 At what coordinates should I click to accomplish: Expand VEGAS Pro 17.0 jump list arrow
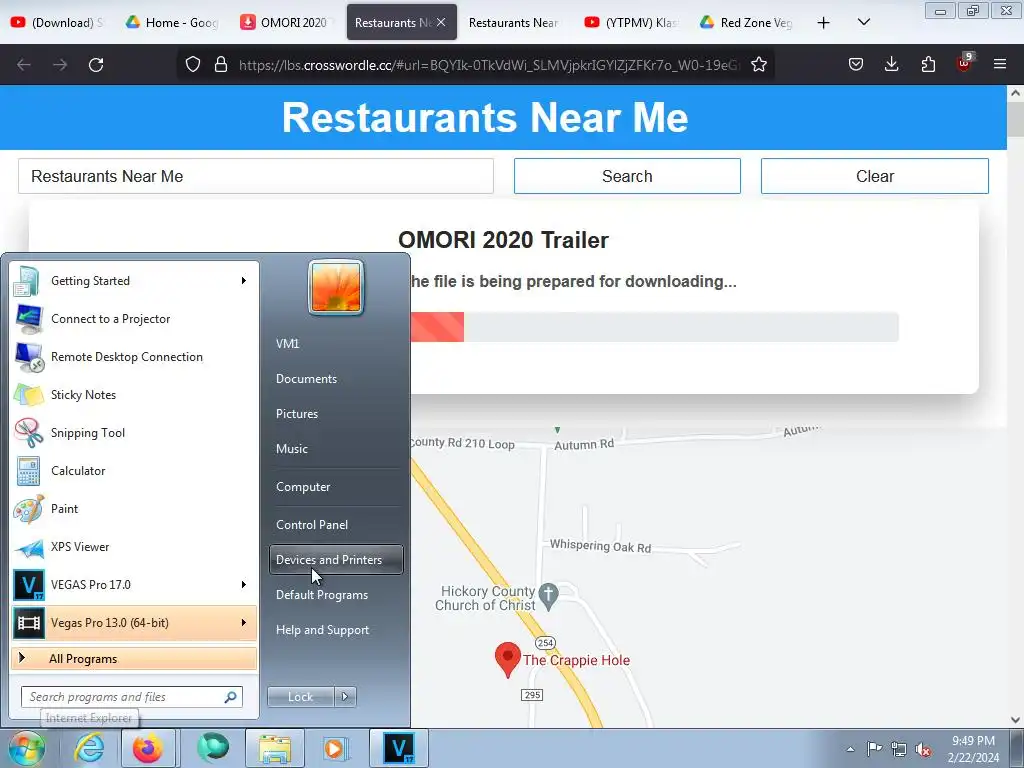click(x=244, y=584)
